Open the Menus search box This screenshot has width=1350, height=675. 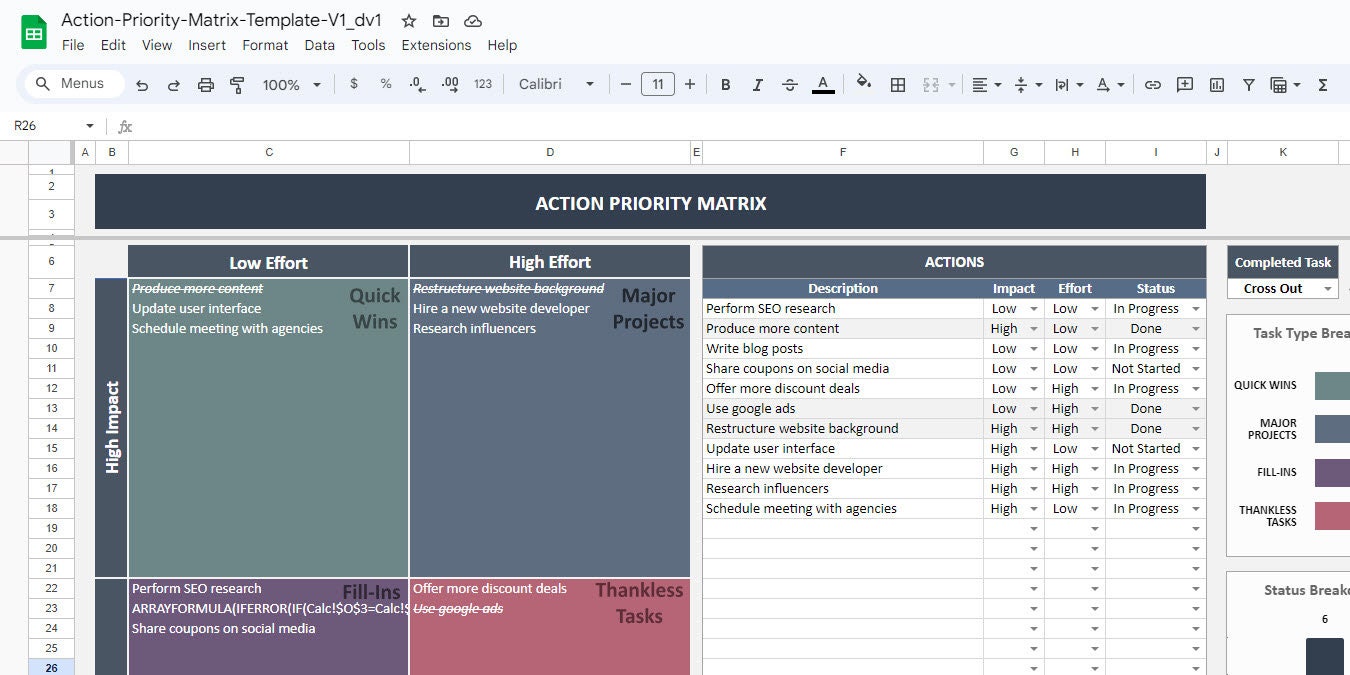pyautogui.click(x=71, y=84)
